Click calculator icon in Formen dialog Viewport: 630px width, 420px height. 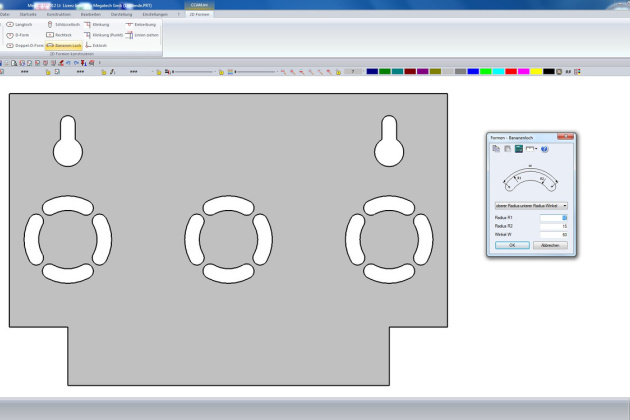point(519,149)
